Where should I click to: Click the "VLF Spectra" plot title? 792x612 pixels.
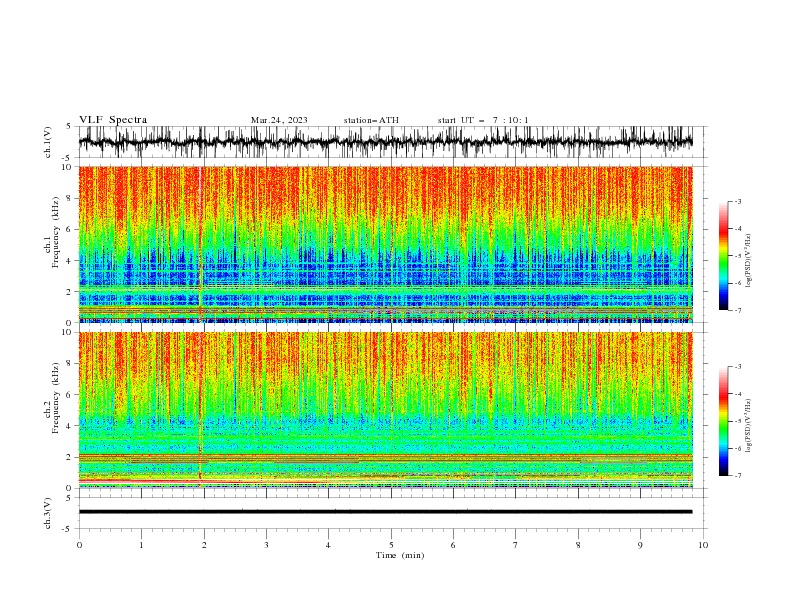(113, 120)
